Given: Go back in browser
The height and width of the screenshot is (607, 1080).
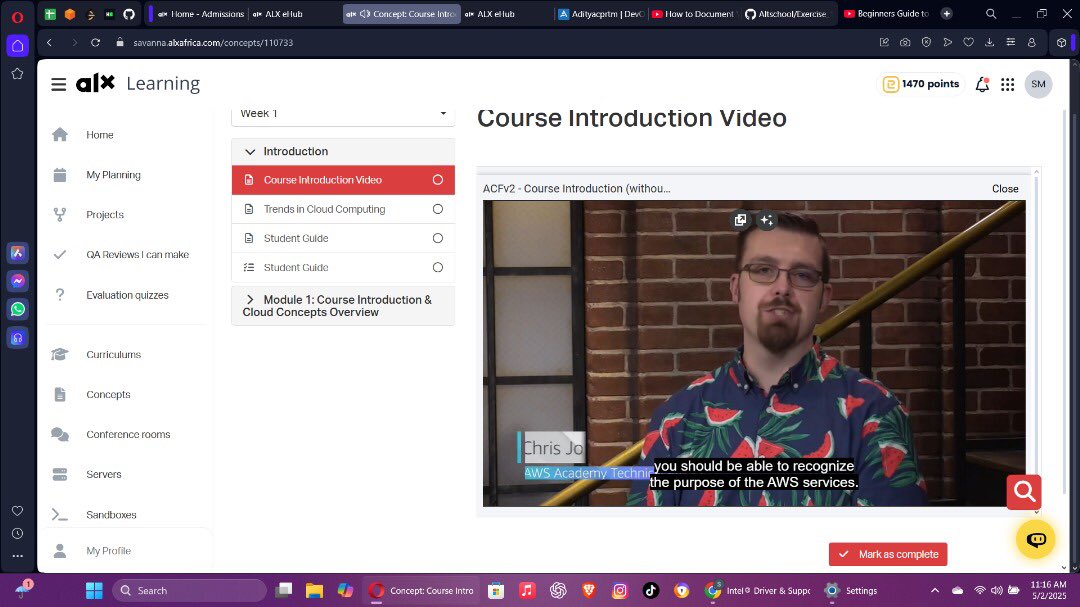Looking at the screenshot, I should click(50, 43).
